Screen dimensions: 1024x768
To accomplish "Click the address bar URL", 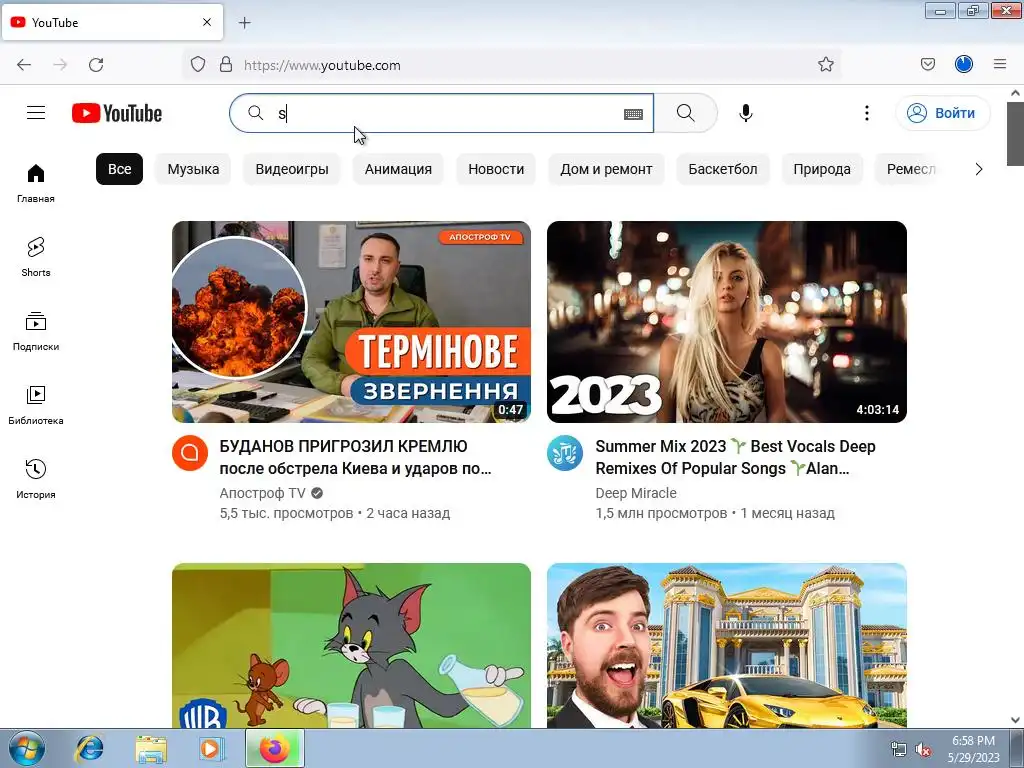I will 322,65.
